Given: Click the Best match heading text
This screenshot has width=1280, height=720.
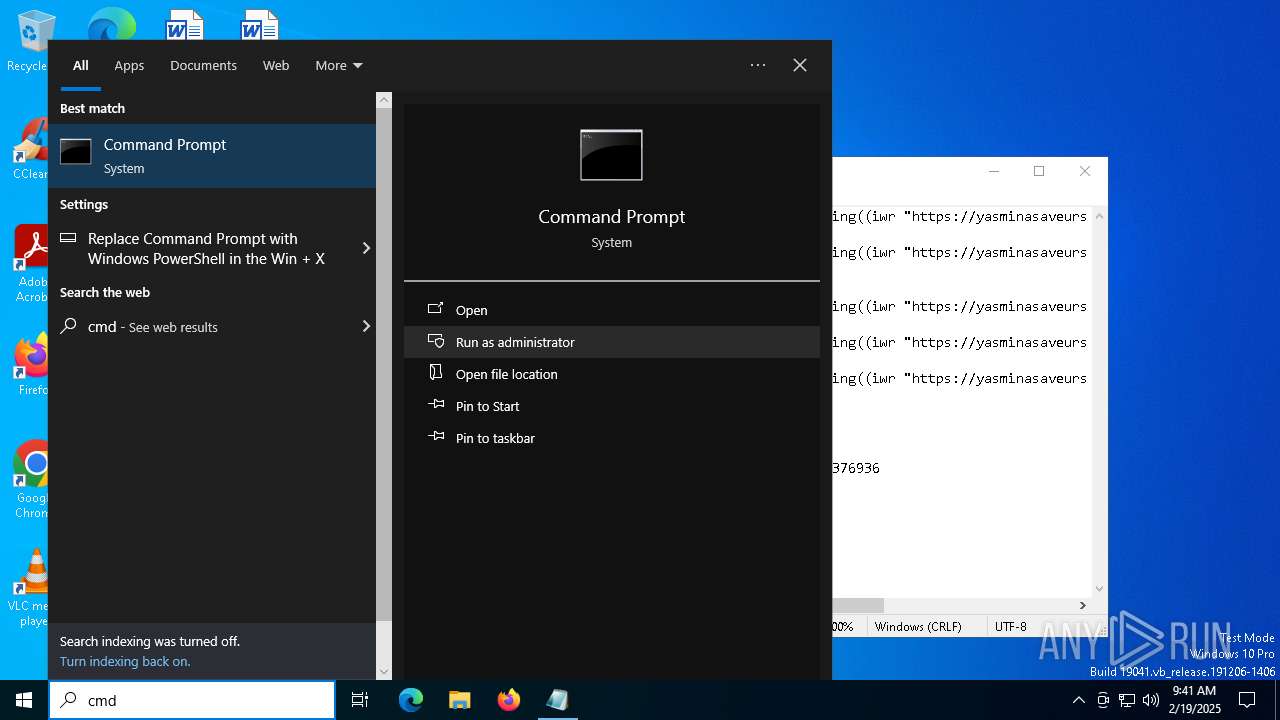Looking at the screenshot, I should click(x=92, y=108).
